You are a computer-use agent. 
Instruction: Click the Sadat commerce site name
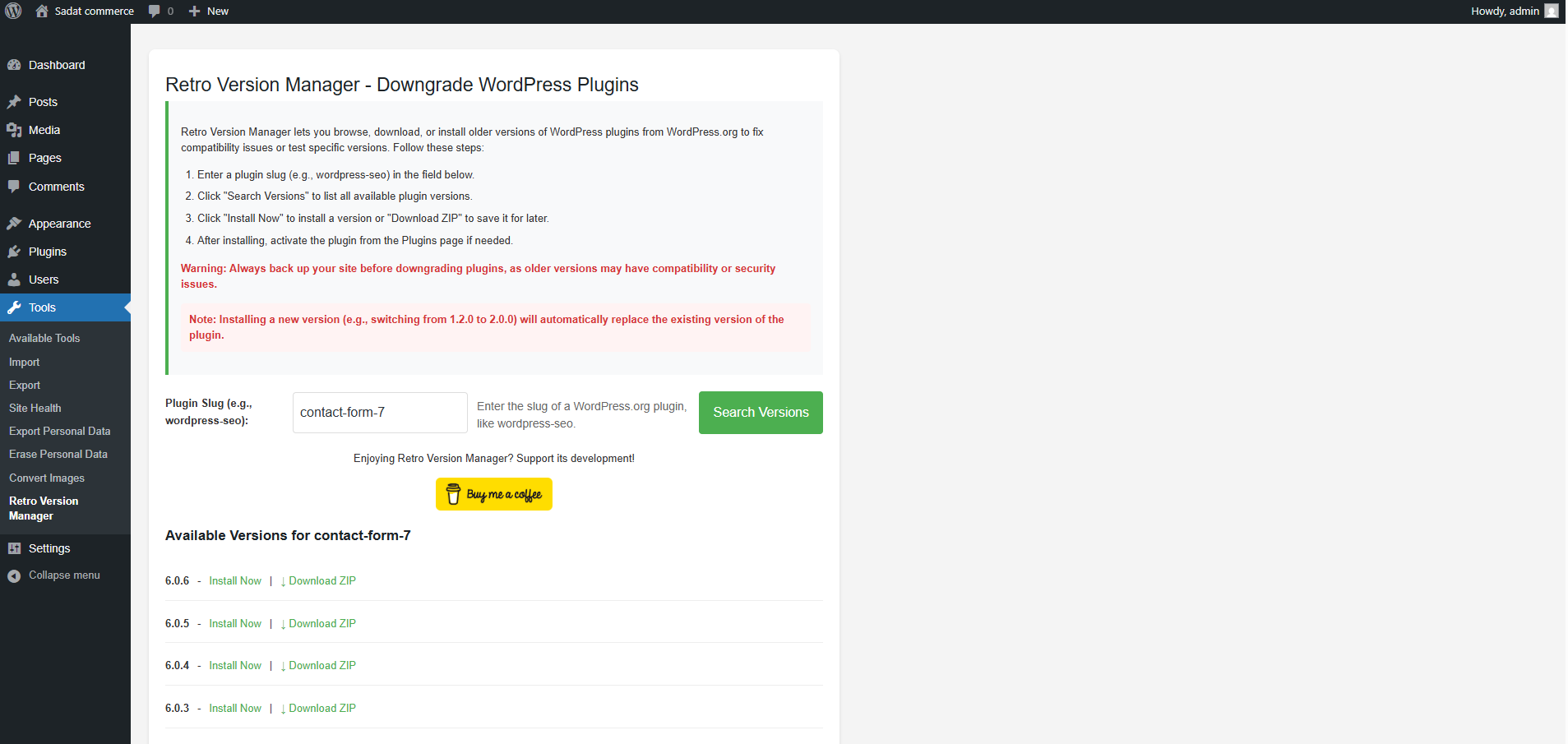[x=94, y=11]
